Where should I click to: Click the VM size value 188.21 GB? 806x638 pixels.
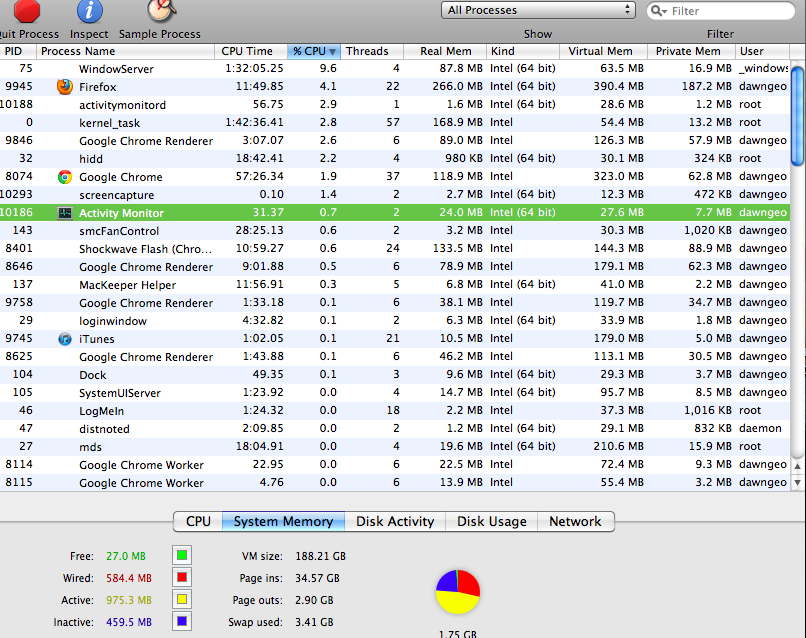coord(320,556)
